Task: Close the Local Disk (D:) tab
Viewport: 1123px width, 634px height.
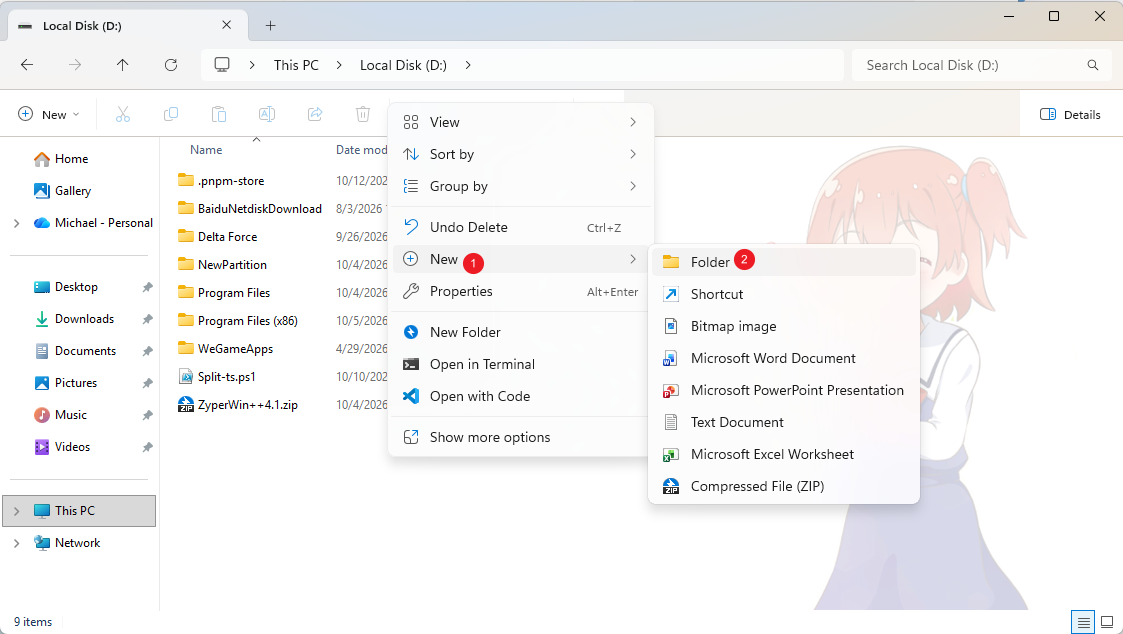Action: click(226, 25)
